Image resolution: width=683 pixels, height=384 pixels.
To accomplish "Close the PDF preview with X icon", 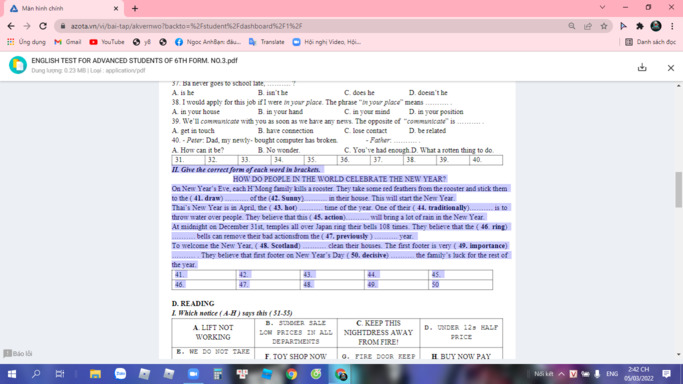I will coord(671,68).
